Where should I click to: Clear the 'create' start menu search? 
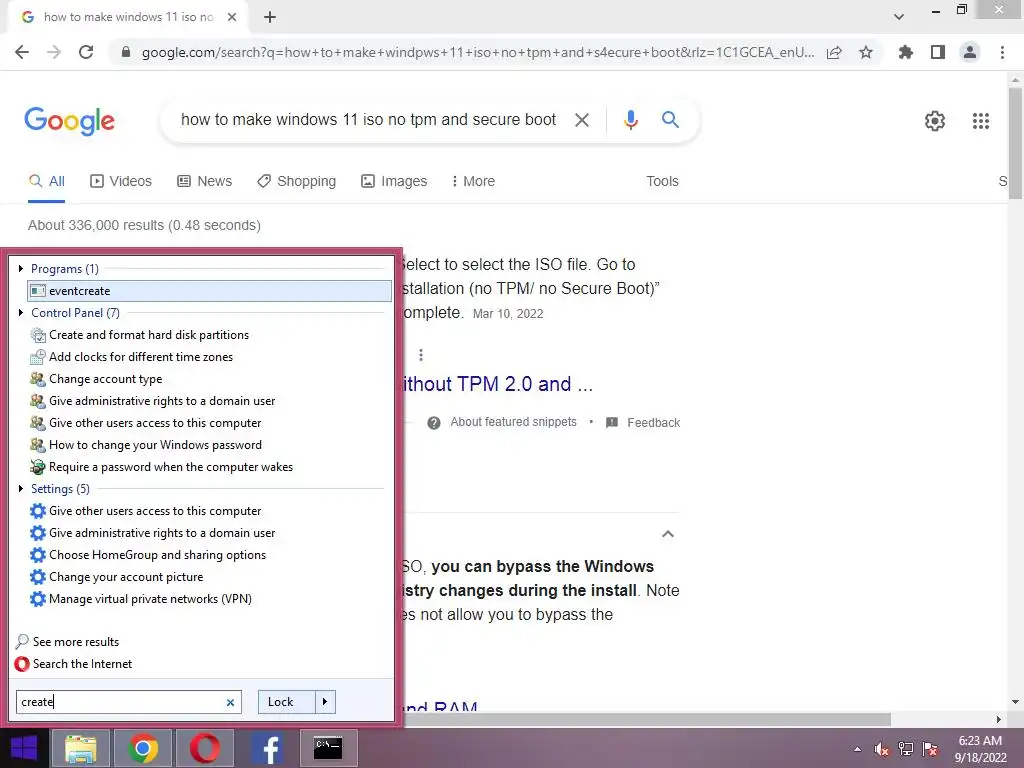pos(230,703)
